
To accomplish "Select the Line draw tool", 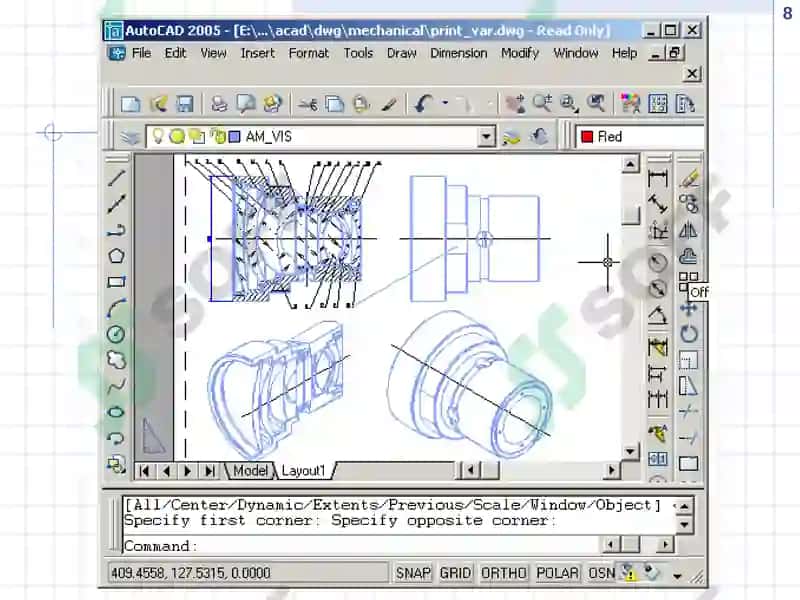I will (x=116, y=178).
